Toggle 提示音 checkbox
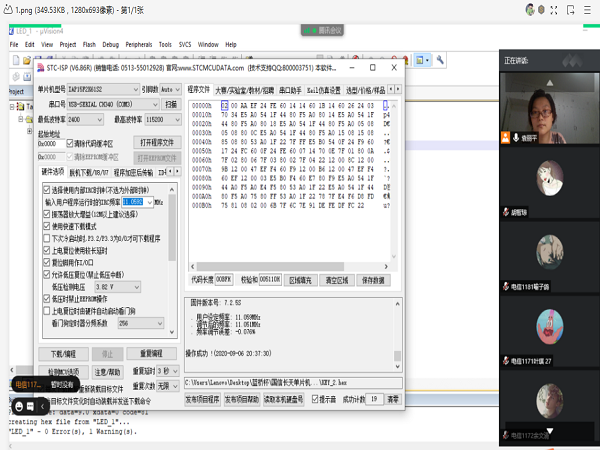Viewport: 600px width, 450px height. (x=315, y=399)
